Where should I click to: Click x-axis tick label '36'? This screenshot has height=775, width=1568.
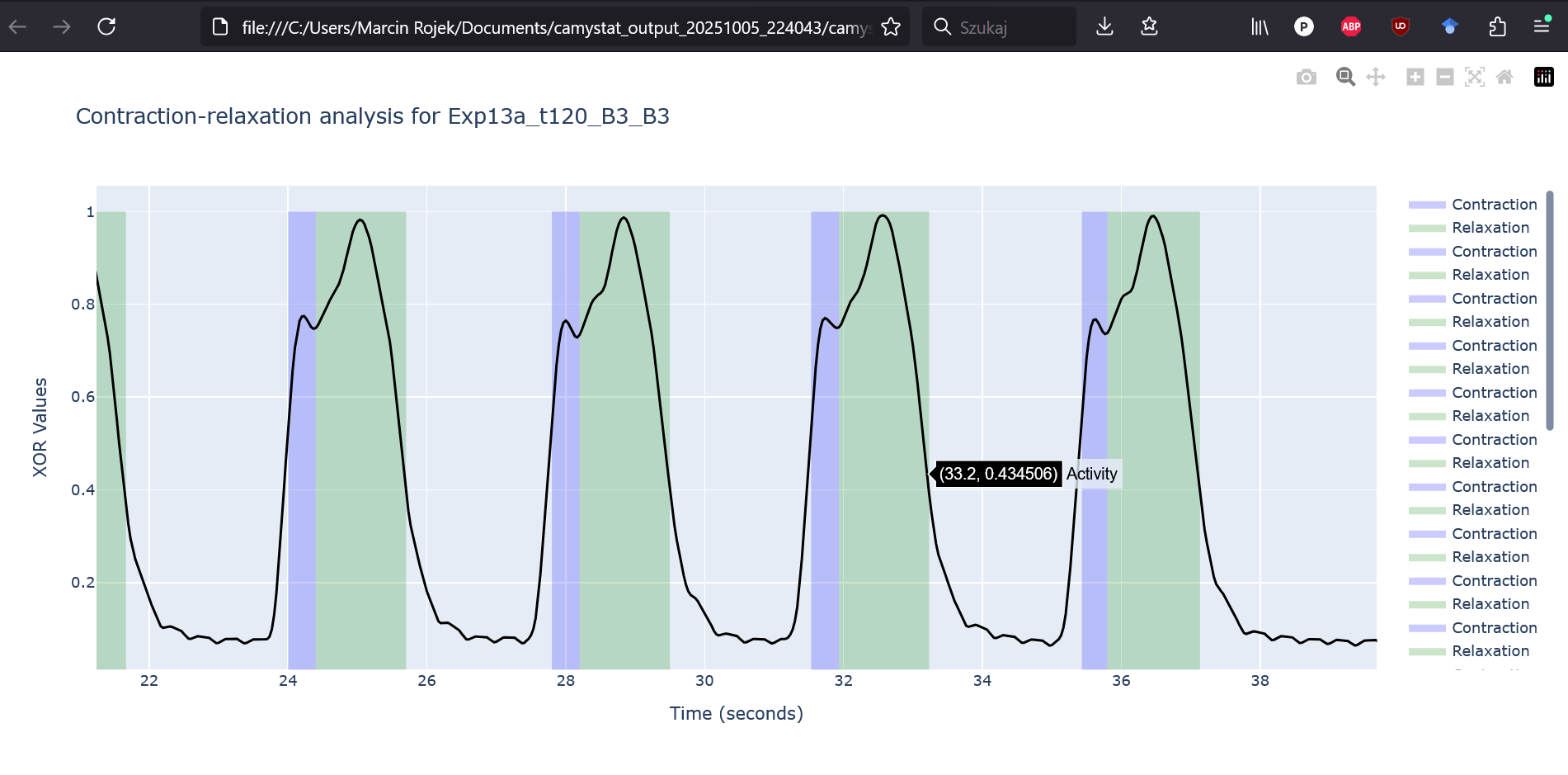click(x=1121, y=681)
